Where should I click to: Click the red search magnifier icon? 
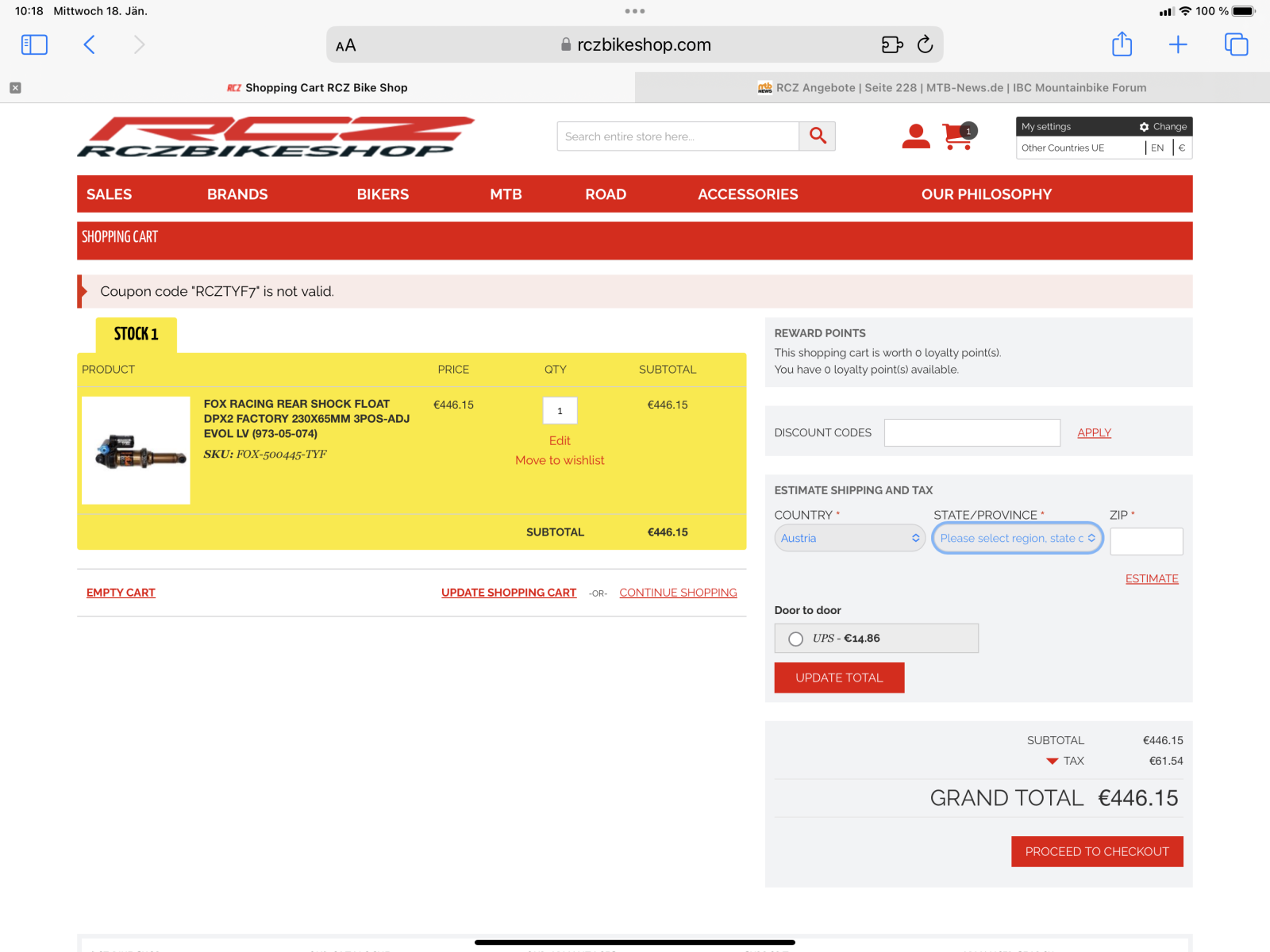click(817, 136)
